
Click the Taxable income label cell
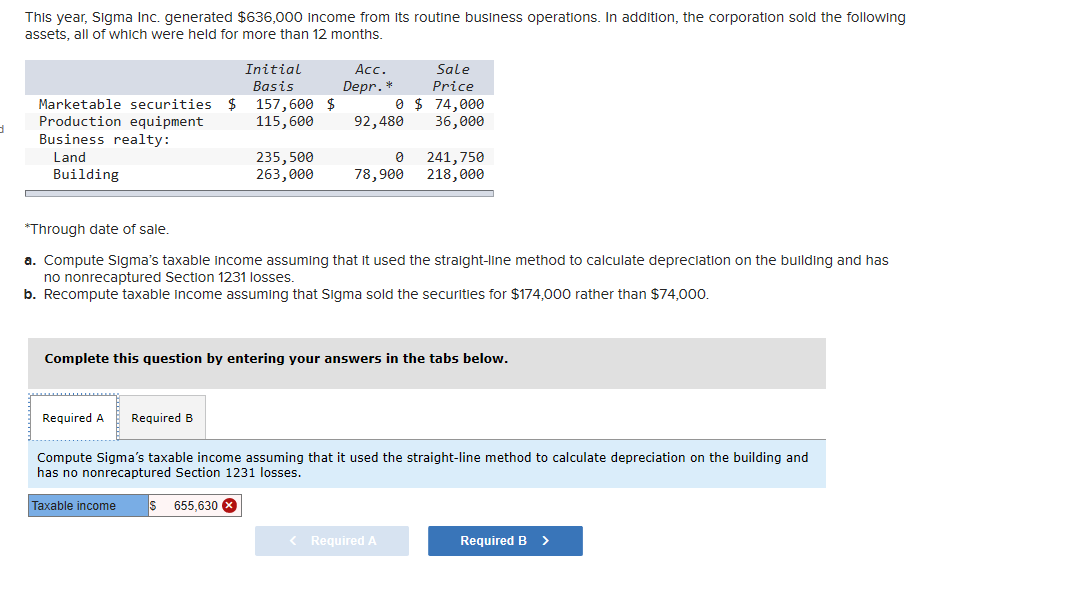click(x=85, y=505)
